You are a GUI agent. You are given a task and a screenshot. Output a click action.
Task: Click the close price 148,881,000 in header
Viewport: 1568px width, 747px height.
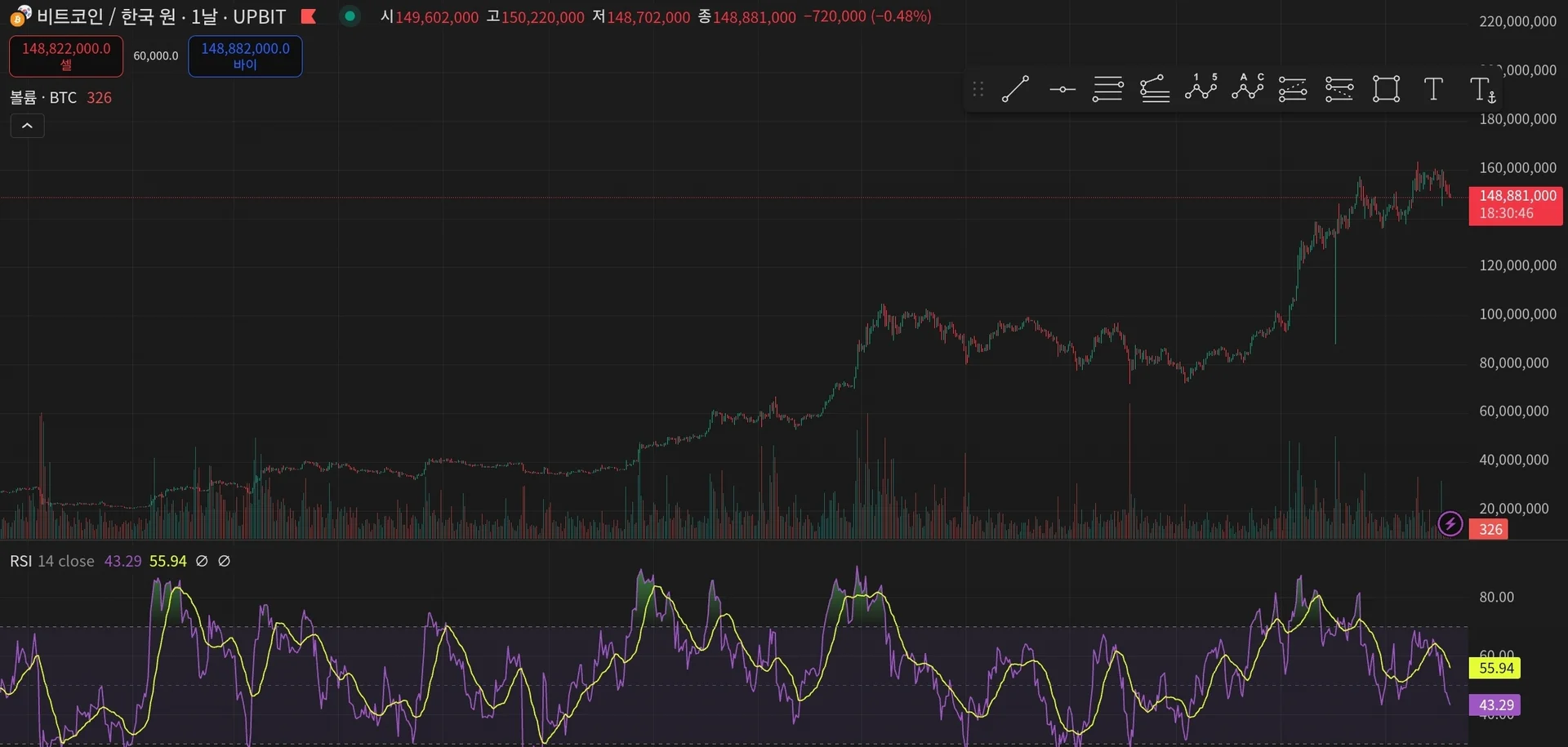(x=755, y=17)
